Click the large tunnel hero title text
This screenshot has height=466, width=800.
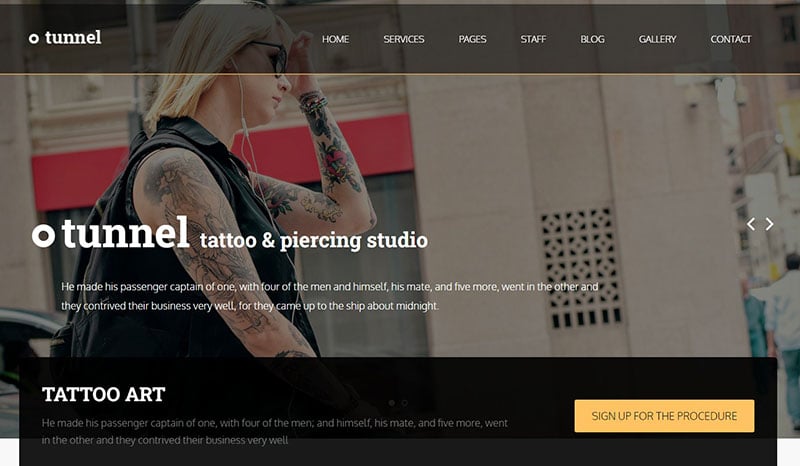tap(126, 232)
